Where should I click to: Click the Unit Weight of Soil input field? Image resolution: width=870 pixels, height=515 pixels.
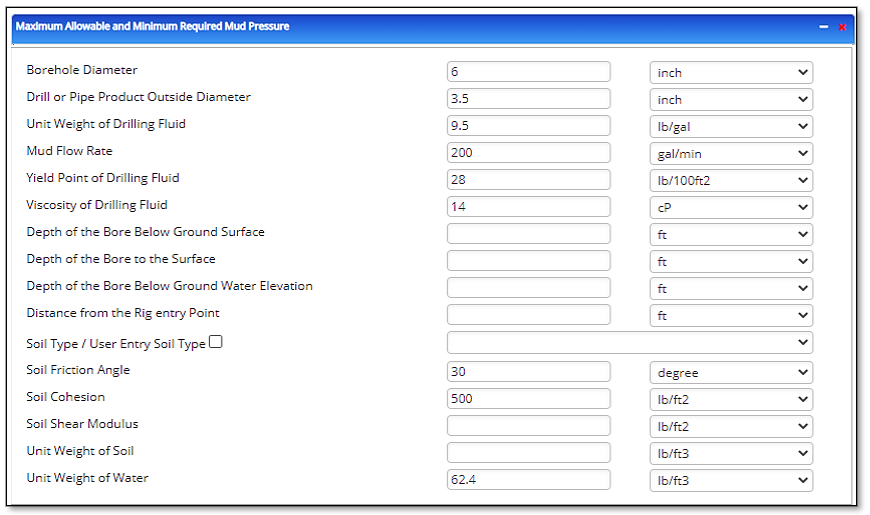[x=528, y=453]
